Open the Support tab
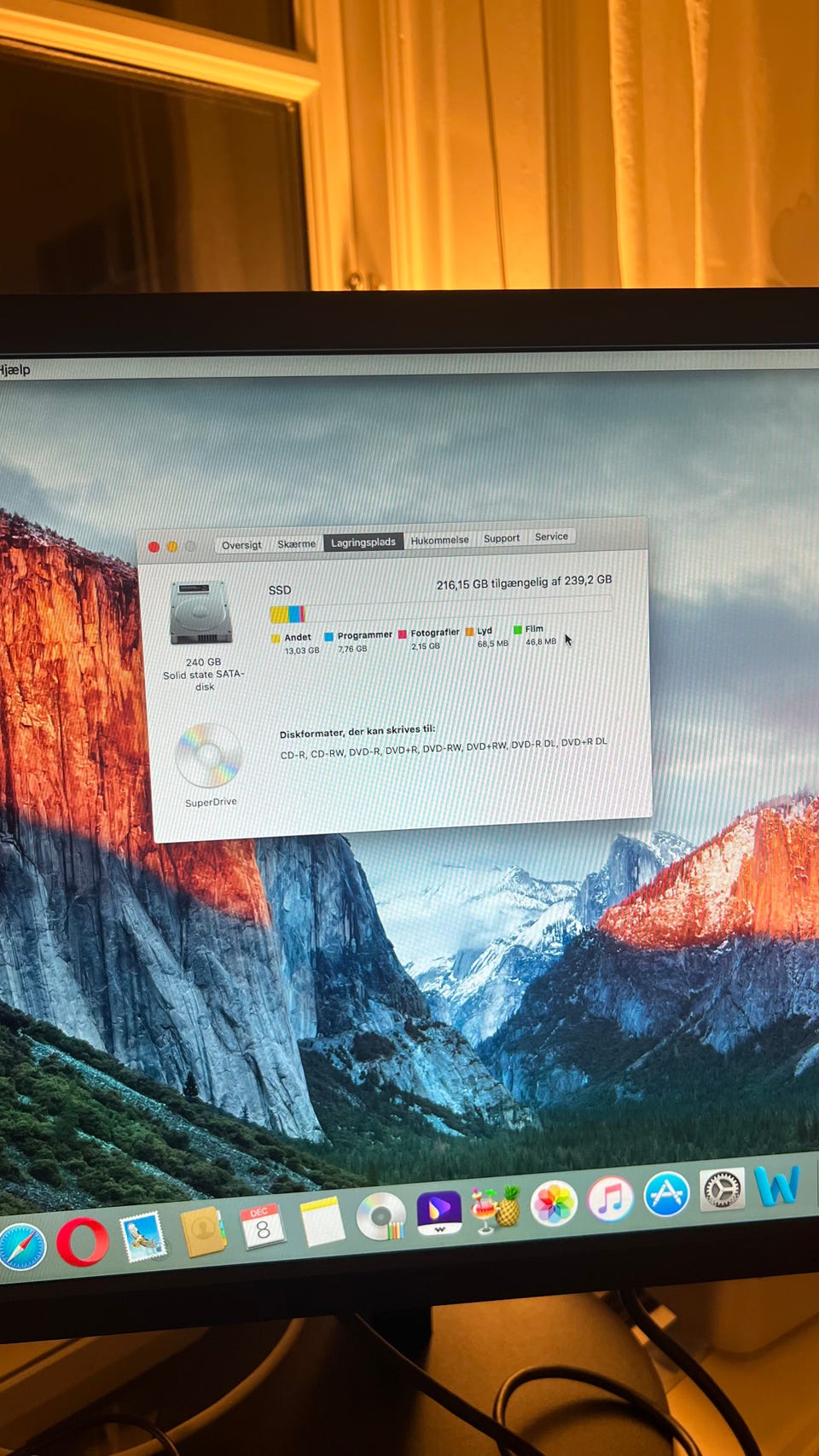Screen dimensions: 819x1456 coord(502,538)
